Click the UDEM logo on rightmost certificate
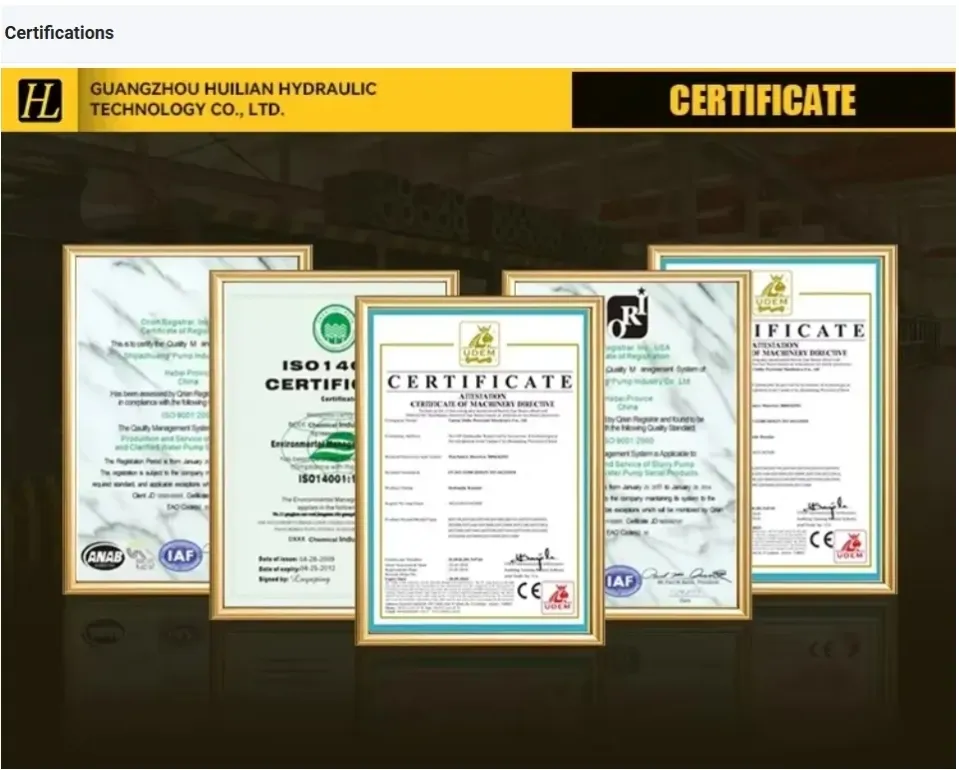Screen dimensions: 959x770 coord(772,294)
